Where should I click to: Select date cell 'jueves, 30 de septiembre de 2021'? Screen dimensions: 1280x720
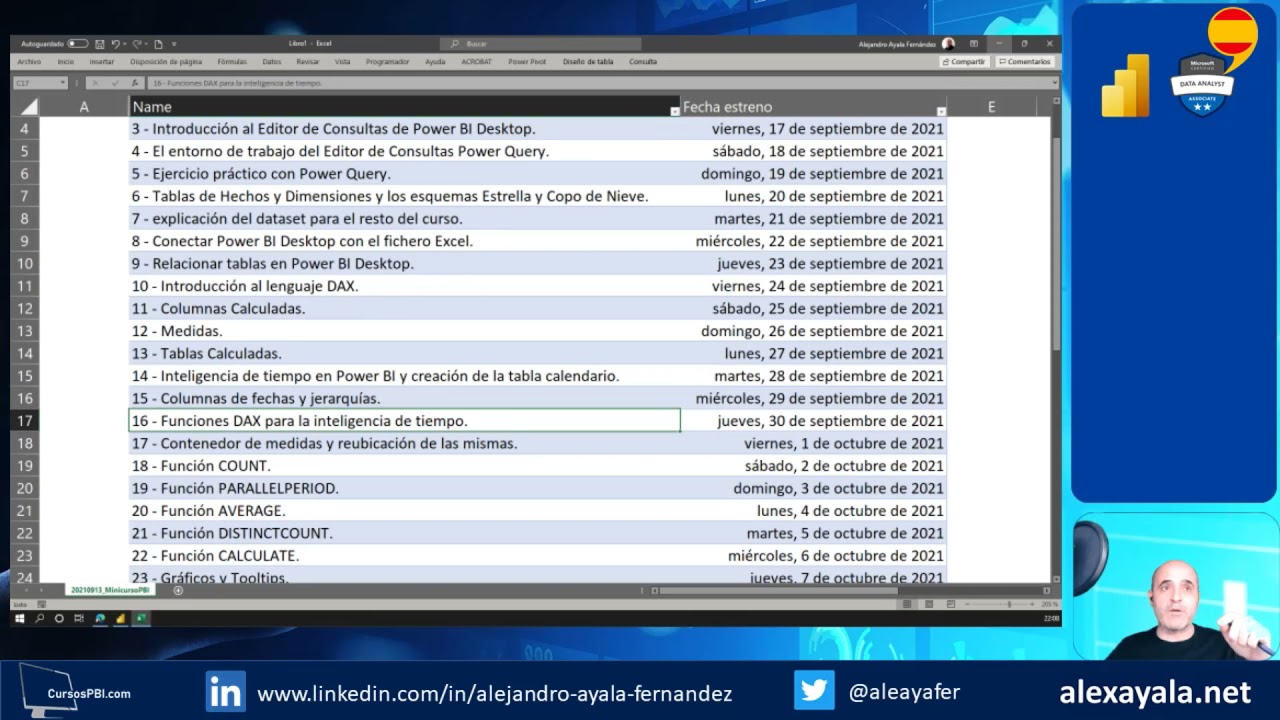813,421
